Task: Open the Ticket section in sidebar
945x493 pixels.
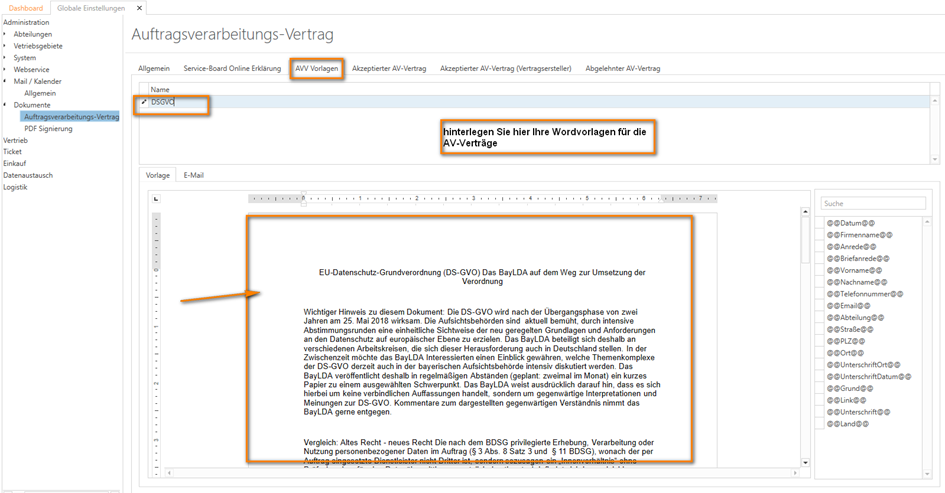Action: click(12, 152)
